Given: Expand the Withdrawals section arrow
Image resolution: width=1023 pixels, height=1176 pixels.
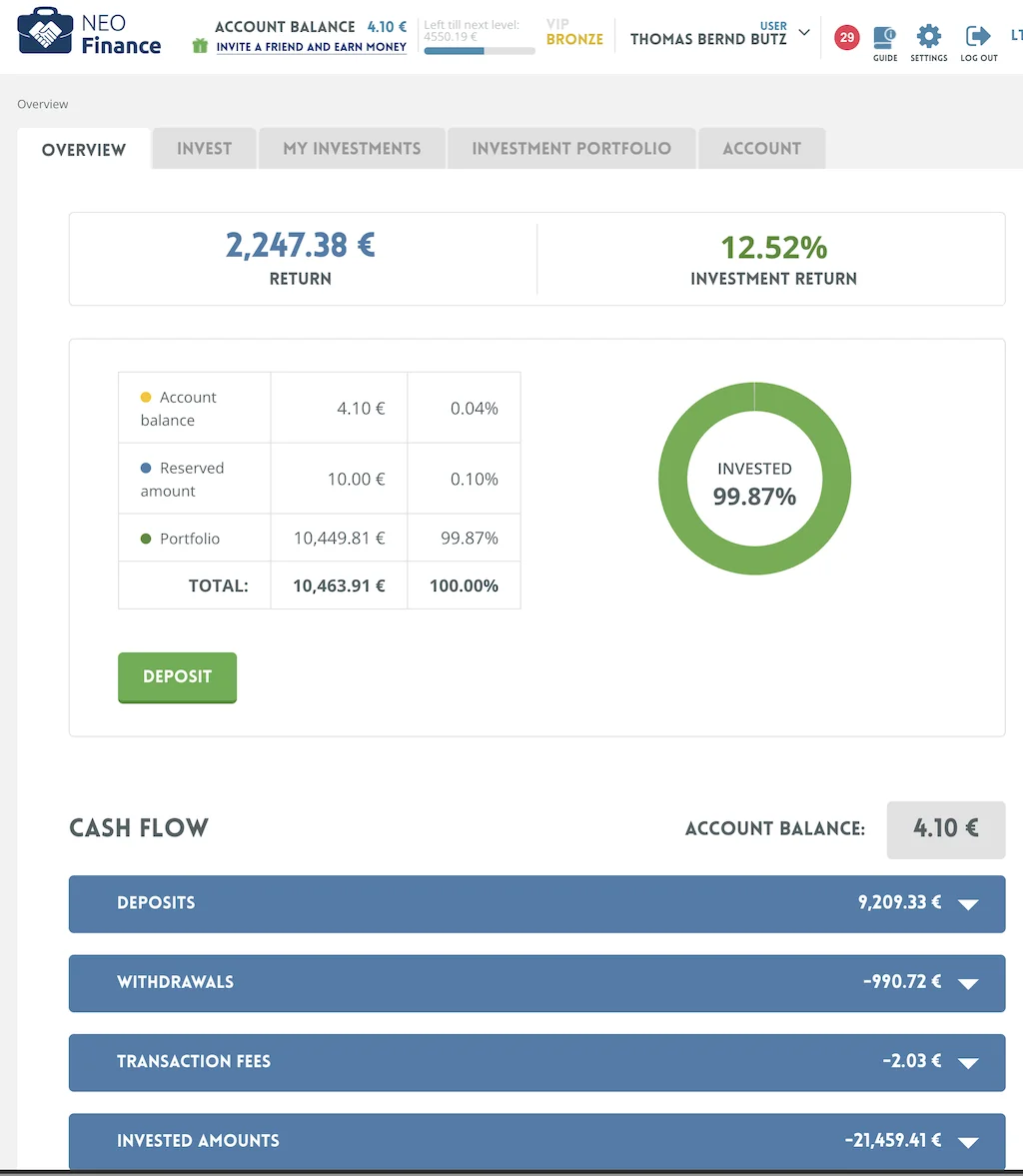Looking at the screenshot, I should pyautogui.click(x=967, y=983).
